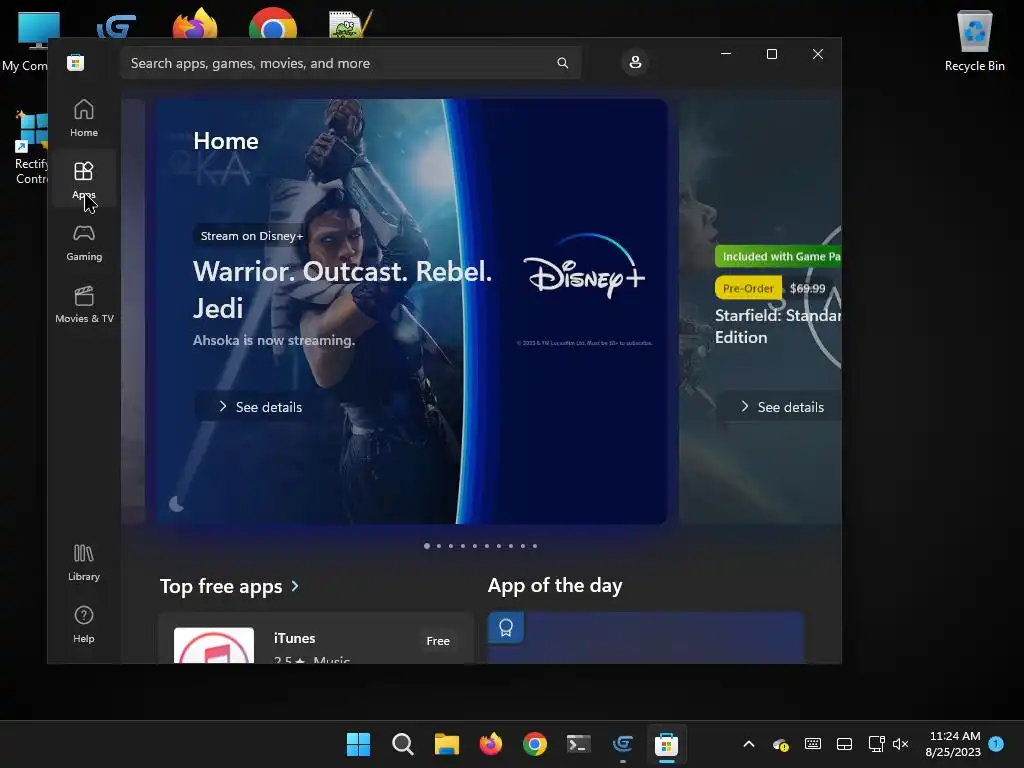Screen dimensions: 1024x768
Task: Open File Explorer from taskbar
Action: tap(447, 744)
